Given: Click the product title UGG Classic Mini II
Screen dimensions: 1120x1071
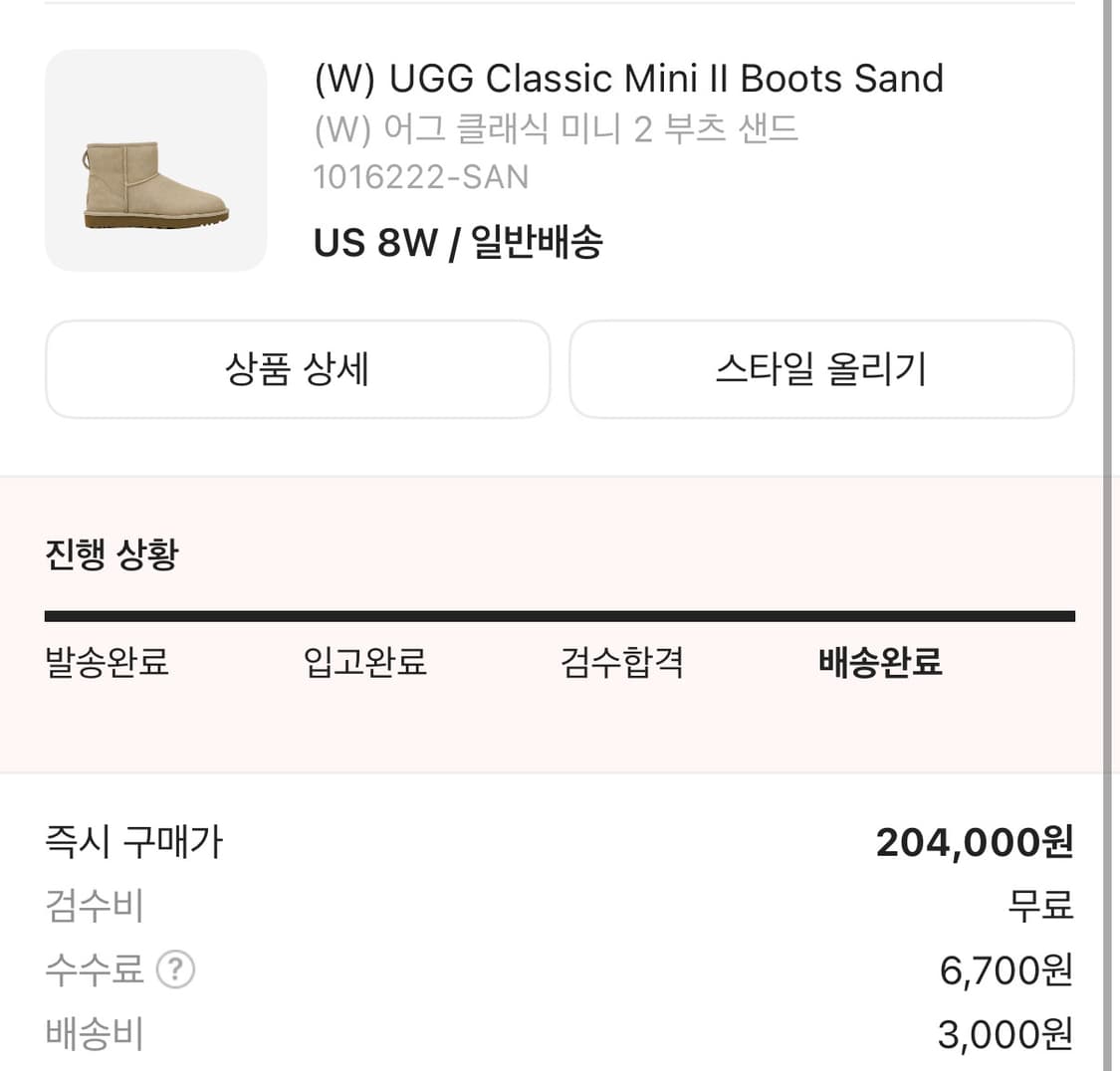Looking at the screenshot, I should pos(628,78).
